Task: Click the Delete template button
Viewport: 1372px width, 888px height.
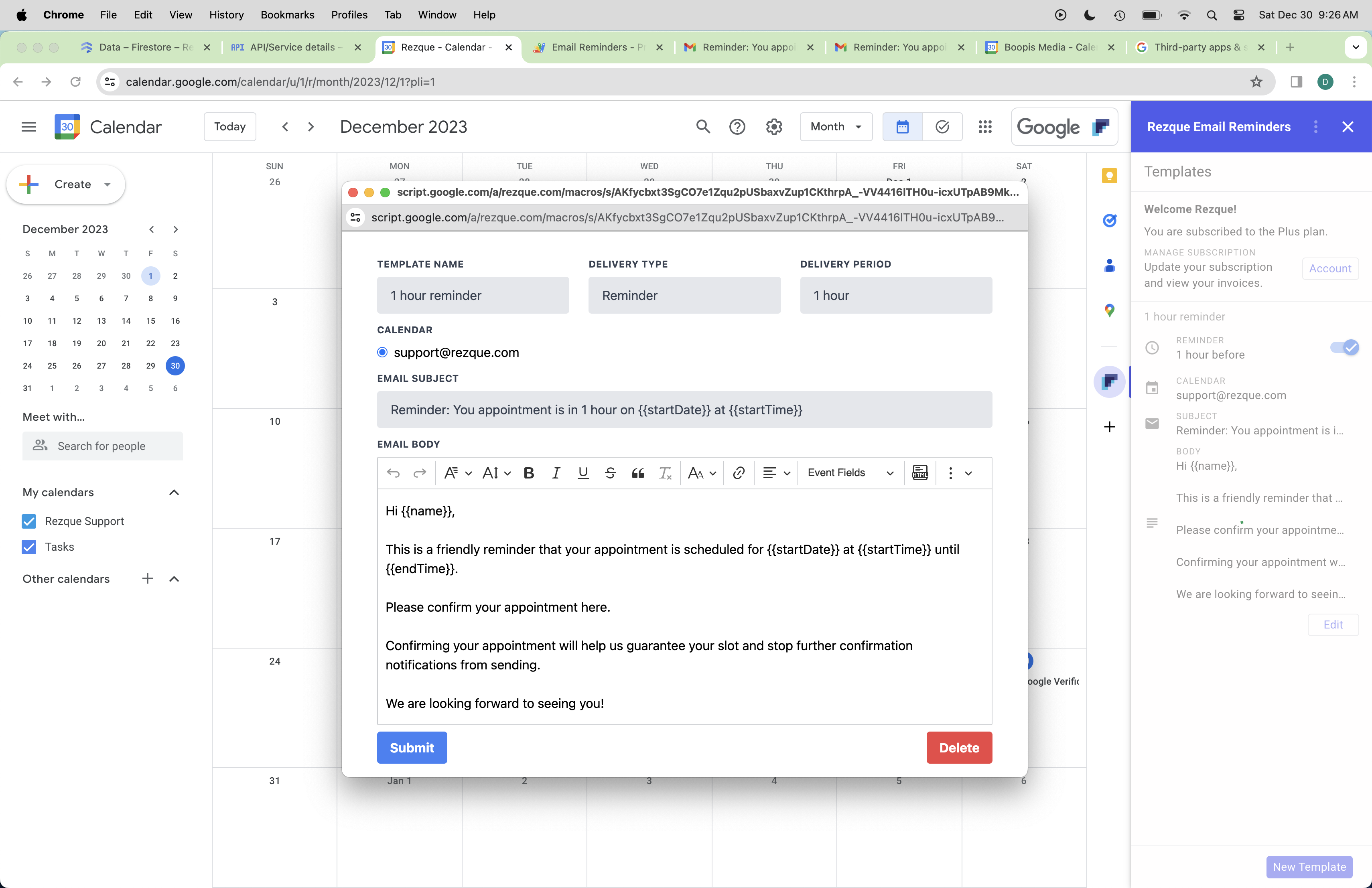Action: pos(959,748)
